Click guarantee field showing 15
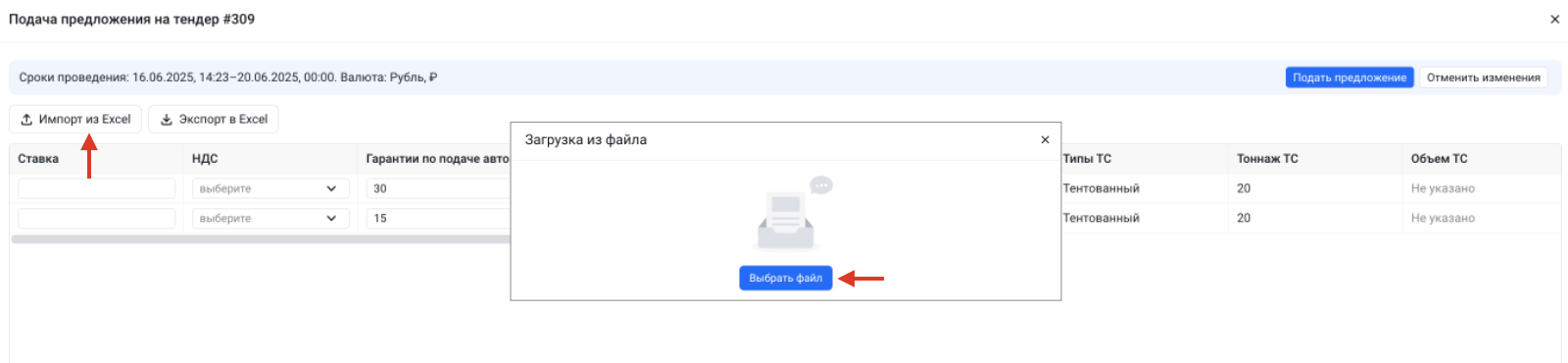Image resolution: width=1568 pixels, height=363 pixels. (438, 218)
